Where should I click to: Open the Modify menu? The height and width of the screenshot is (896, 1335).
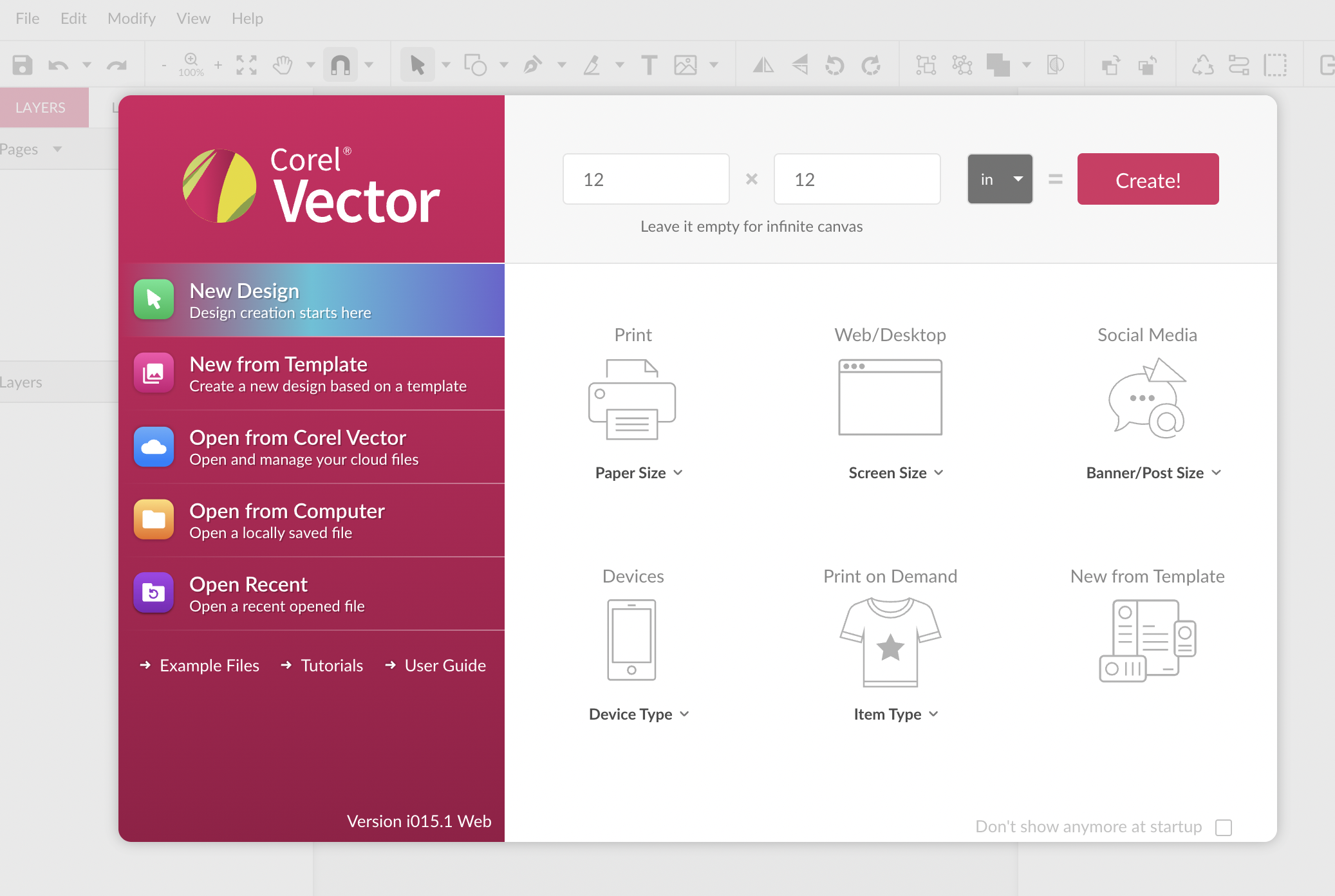point(131,19)
